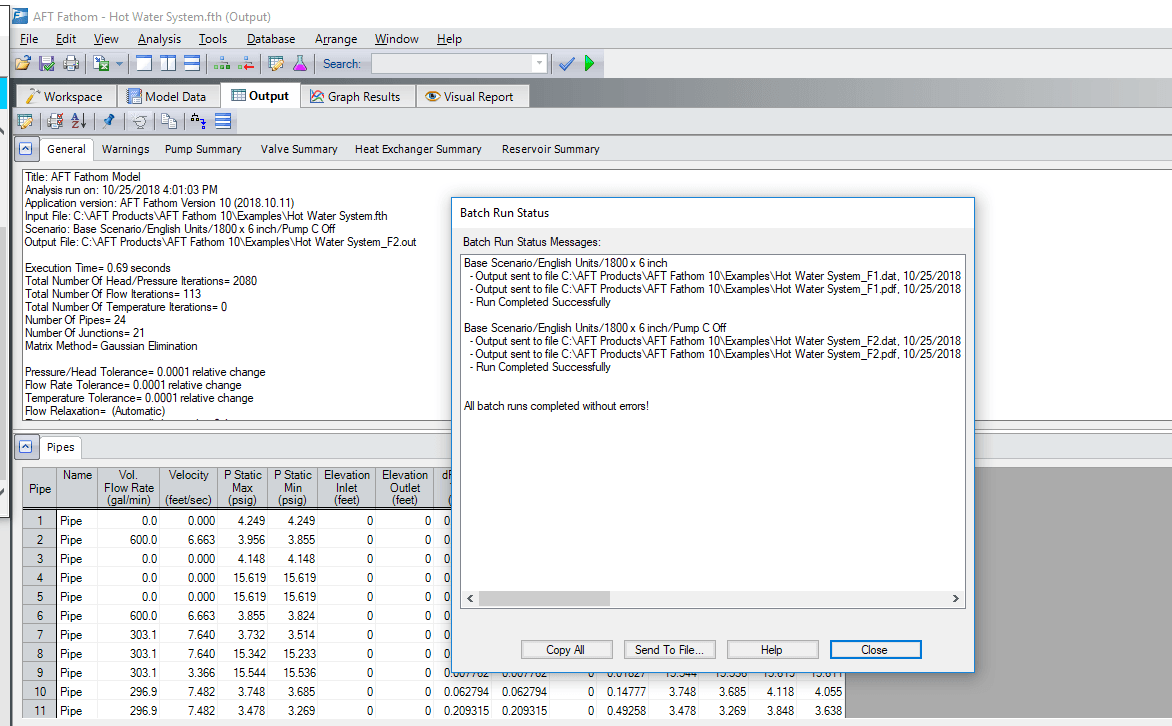Switch to side-by-side split pane layout

coord(168,64)
